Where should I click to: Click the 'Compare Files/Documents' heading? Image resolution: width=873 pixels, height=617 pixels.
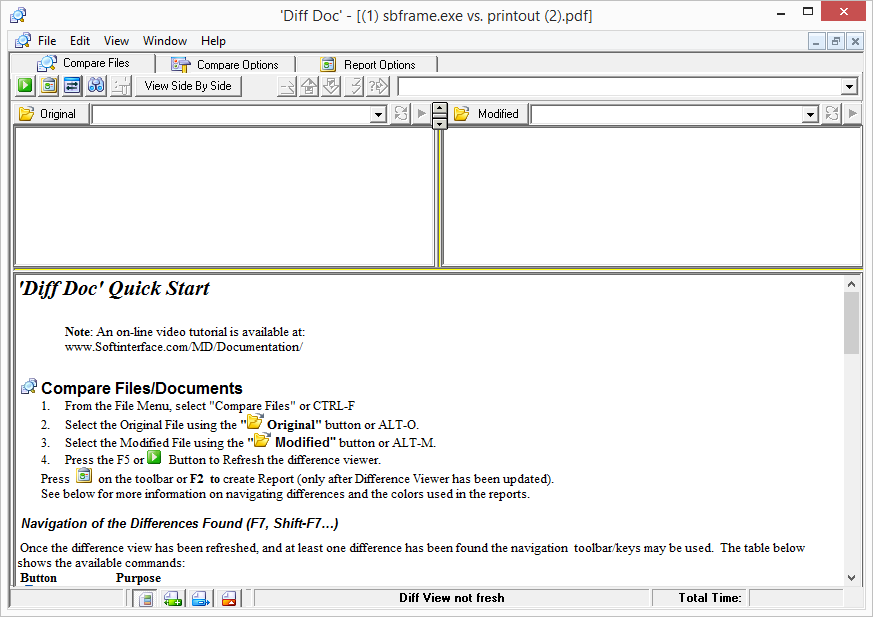tap(142, 388)
